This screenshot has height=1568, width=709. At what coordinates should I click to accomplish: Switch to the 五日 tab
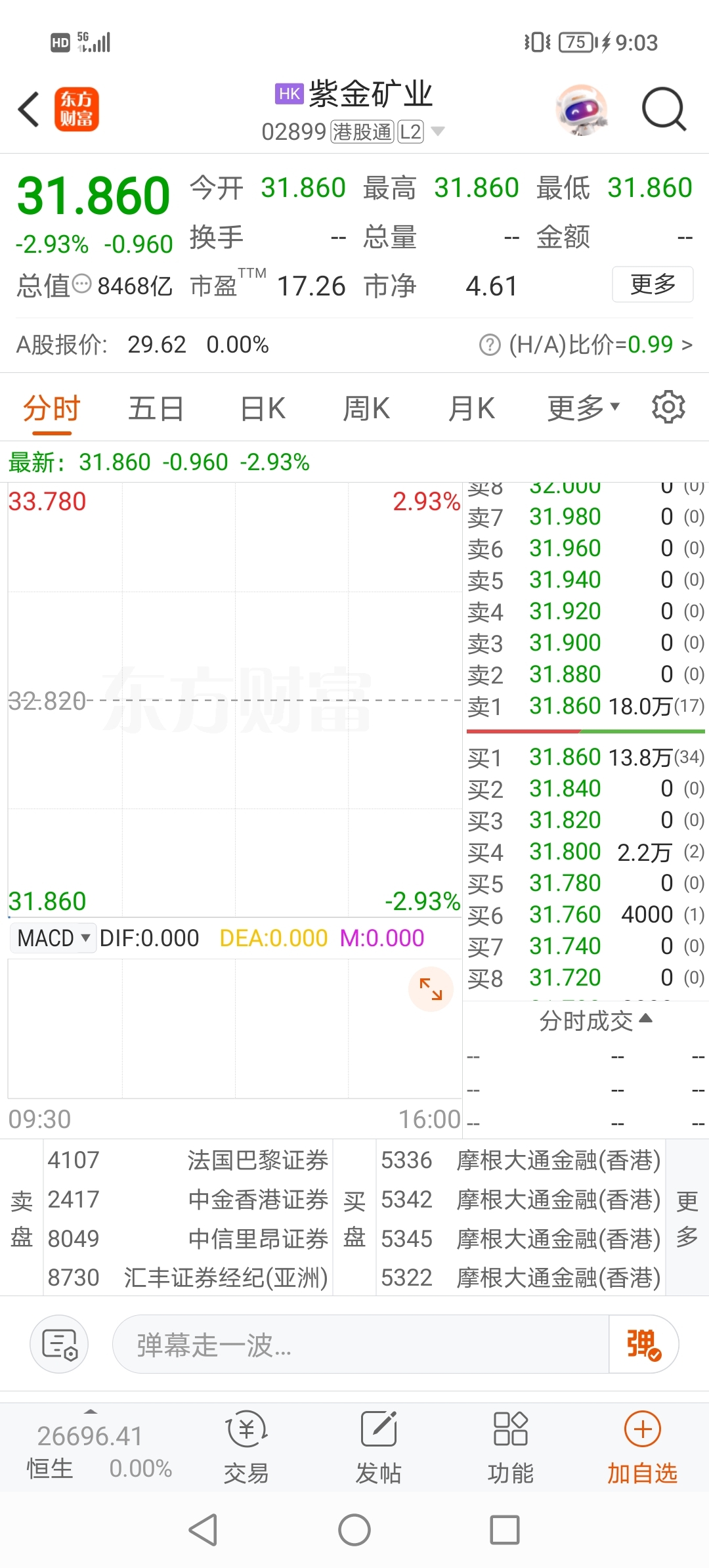[x=156, y=408]
